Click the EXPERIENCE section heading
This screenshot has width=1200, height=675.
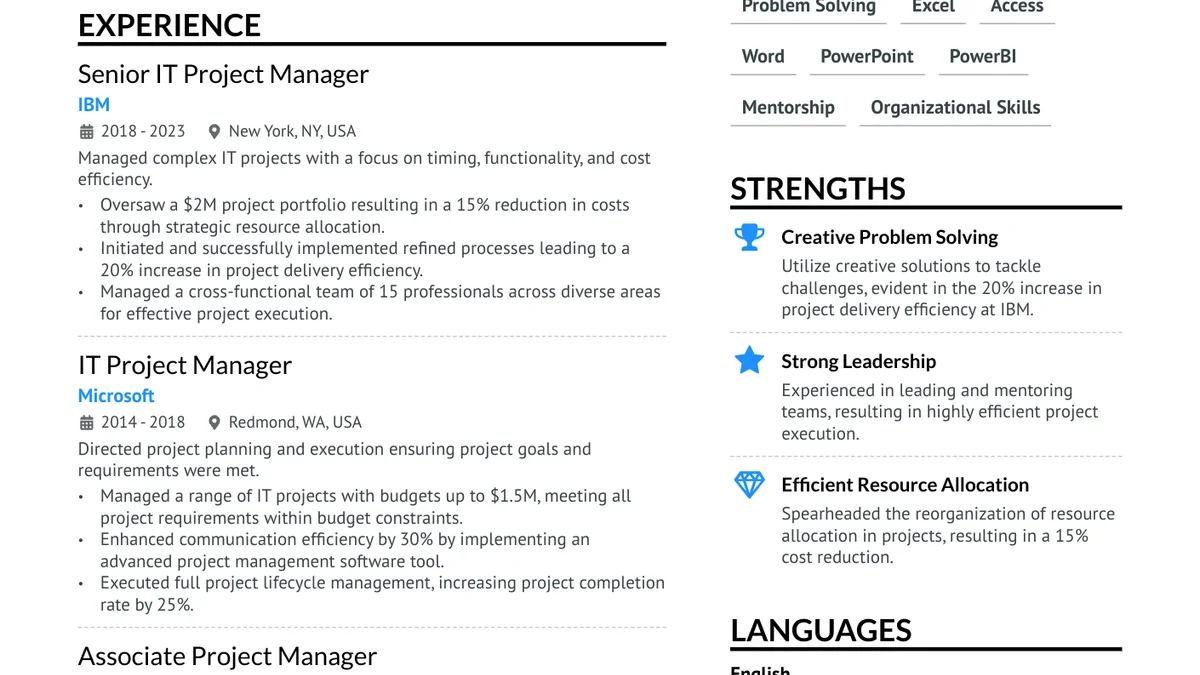(169, 25)
